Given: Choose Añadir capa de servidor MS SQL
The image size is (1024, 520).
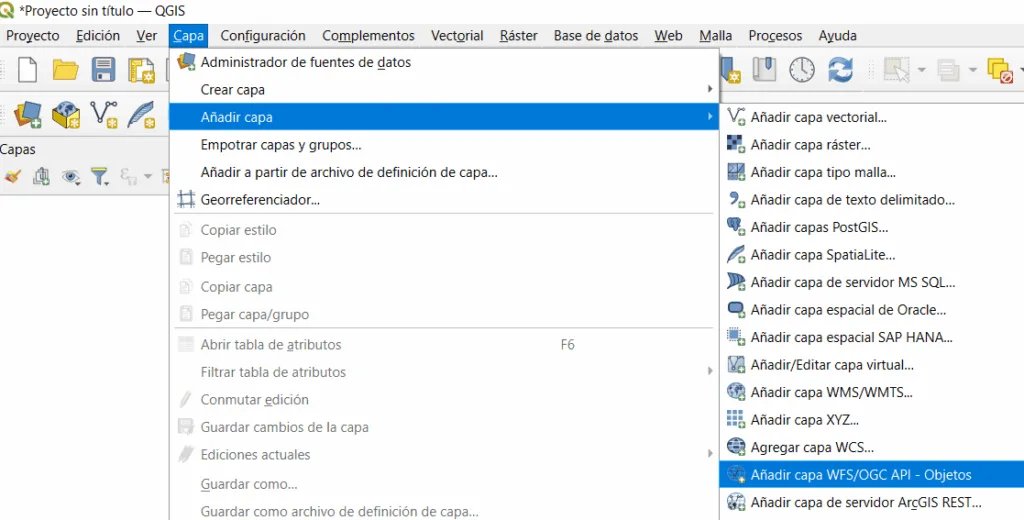Looking at the screenshot, I should pos(872,282).
